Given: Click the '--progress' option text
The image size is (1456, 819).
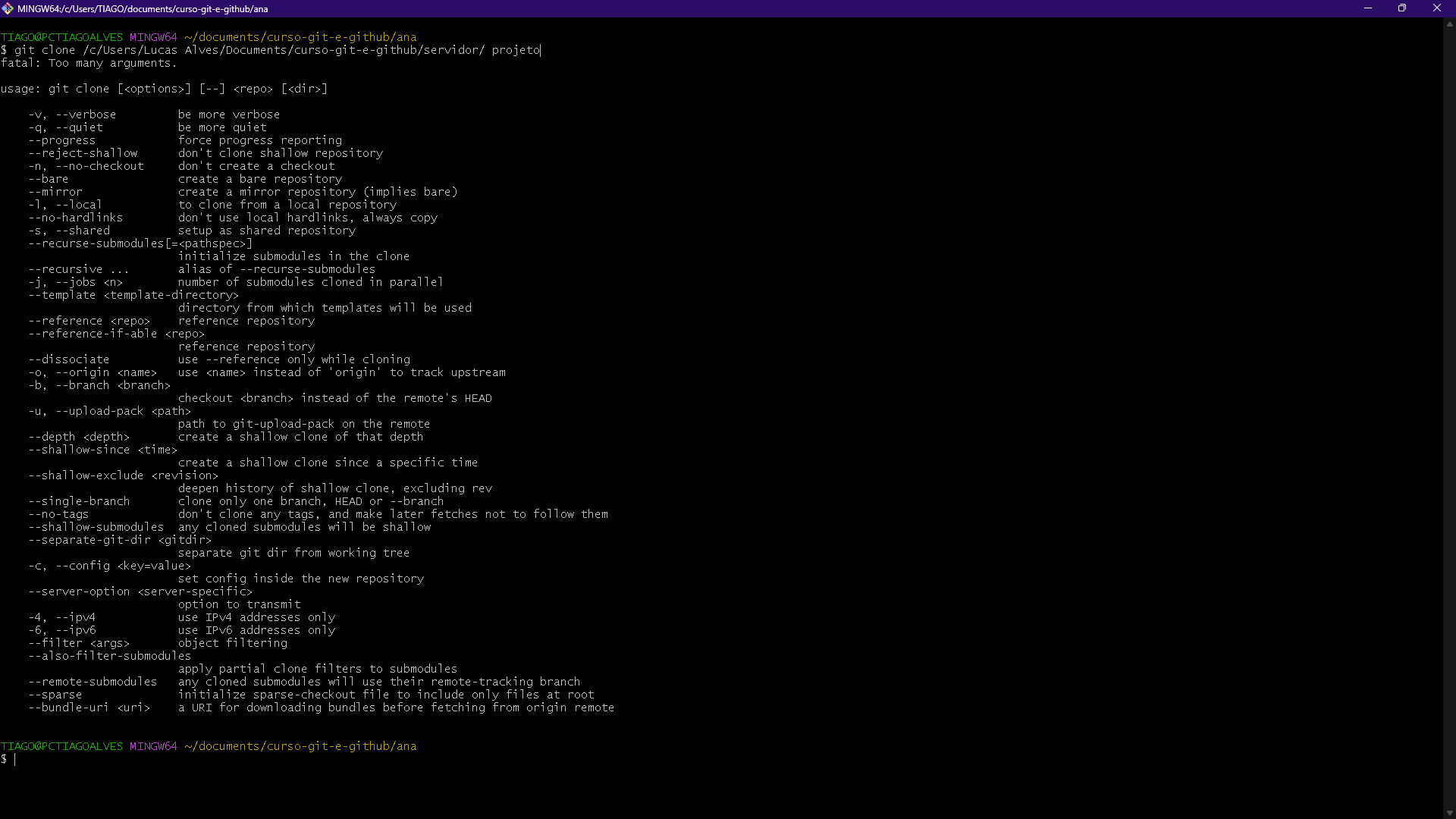Looking at the screenshot, I should pos(62,140).
